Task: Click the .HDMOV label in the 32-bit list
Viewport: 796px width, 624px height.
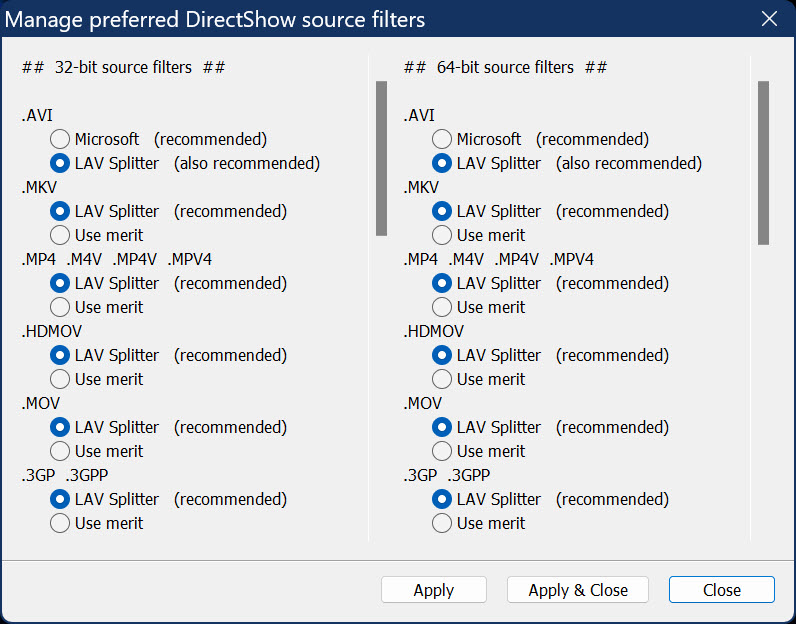Action: pyautogui.click(x=52, y=331)
